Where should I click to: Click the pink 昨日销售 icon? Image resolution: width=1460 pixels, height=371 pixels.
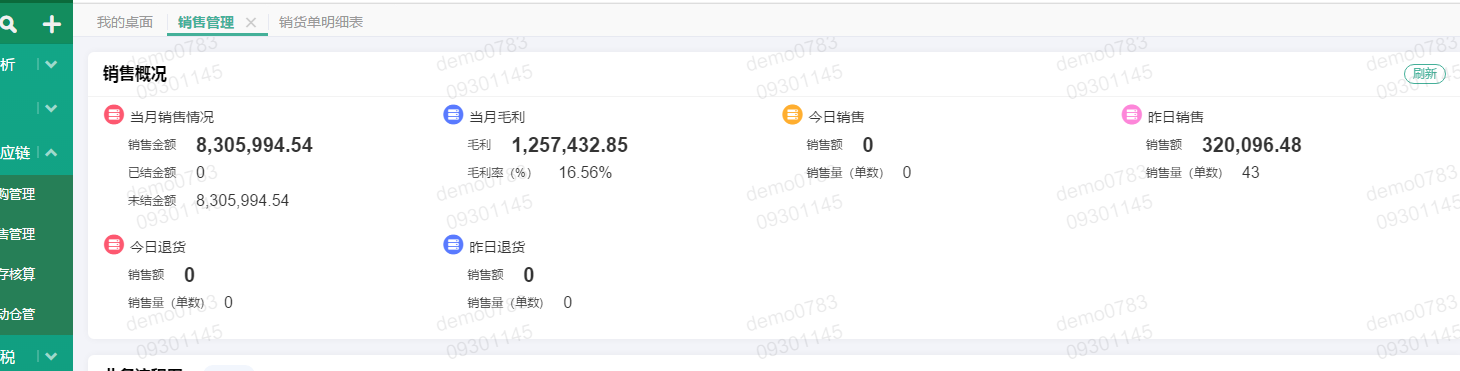click(x=1131, y=116)
